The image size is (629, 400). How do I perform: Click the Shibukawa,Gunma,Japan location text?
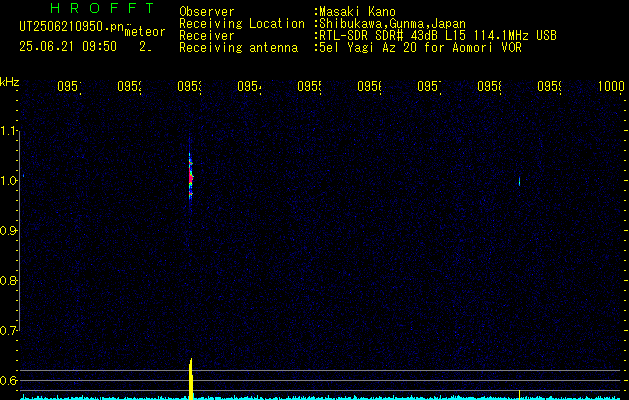coord(390,24)
